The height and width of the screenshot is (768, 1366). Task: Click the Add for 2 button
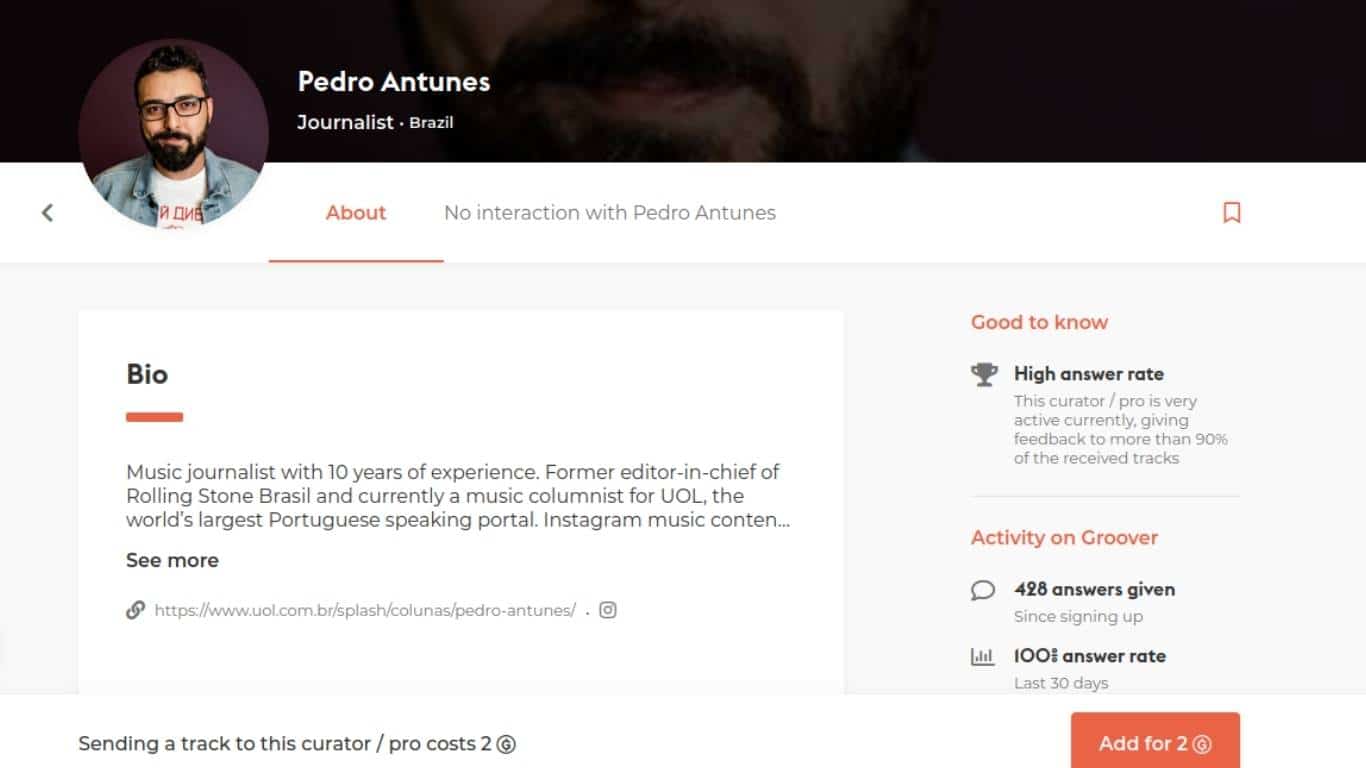coord(1155,743)
